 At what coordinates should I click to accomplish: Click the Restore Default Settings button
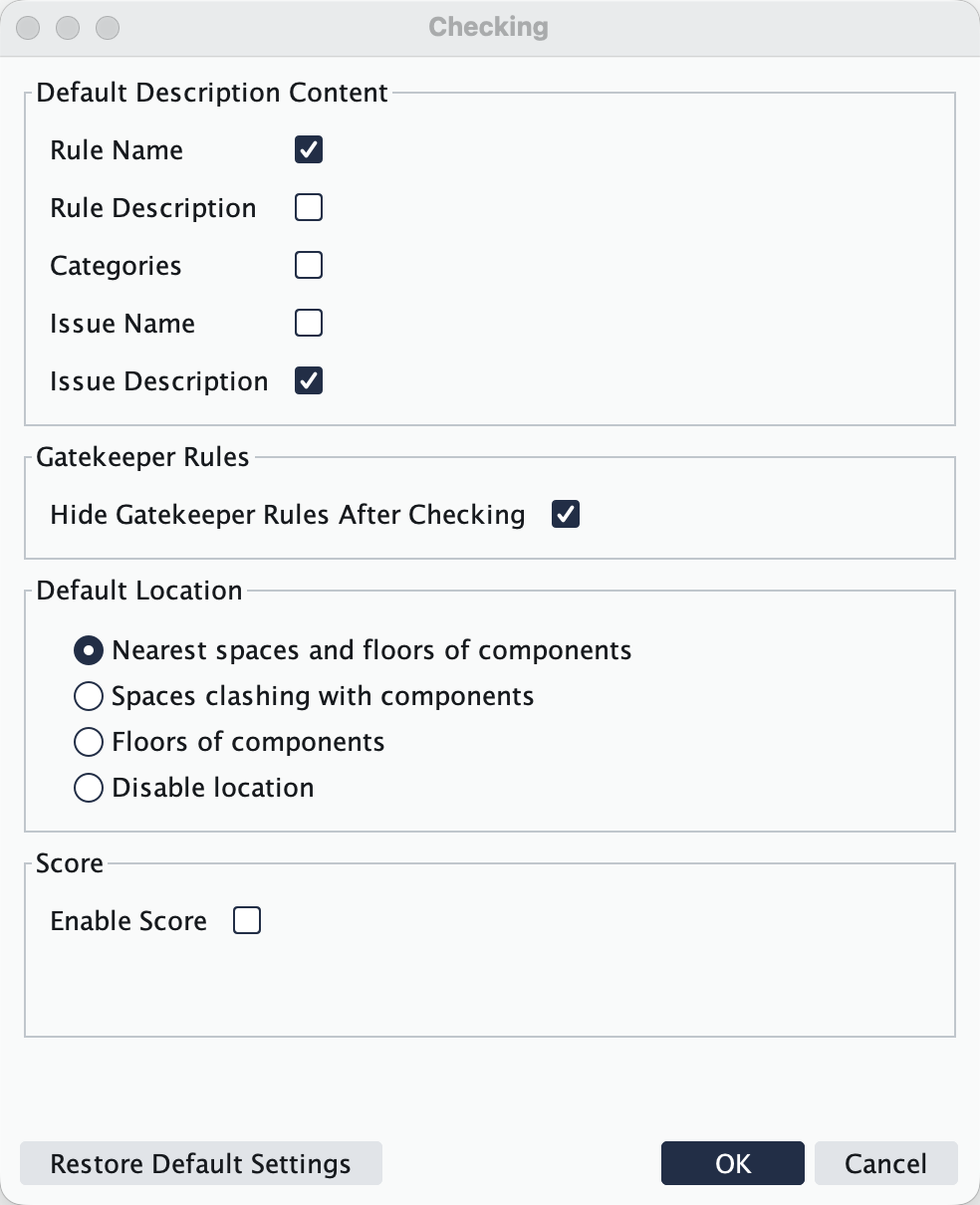[x=200, y=1162]
